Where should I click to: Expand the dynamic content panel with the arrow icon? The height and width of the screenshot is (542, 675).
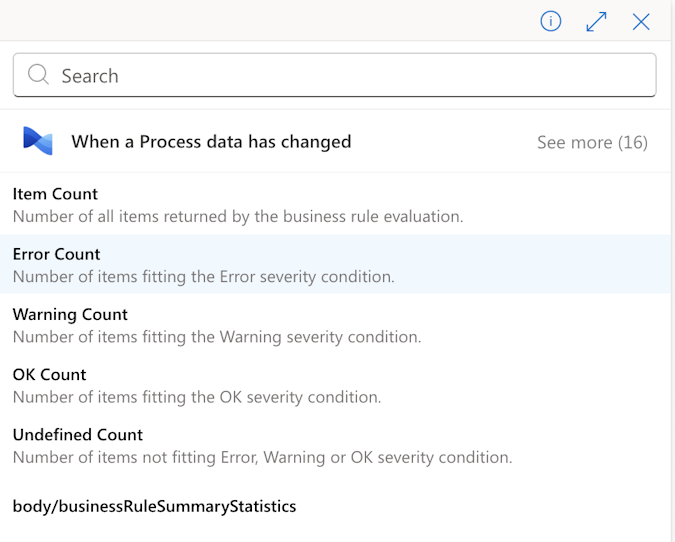pyautogui.click(x=596, y=22)
